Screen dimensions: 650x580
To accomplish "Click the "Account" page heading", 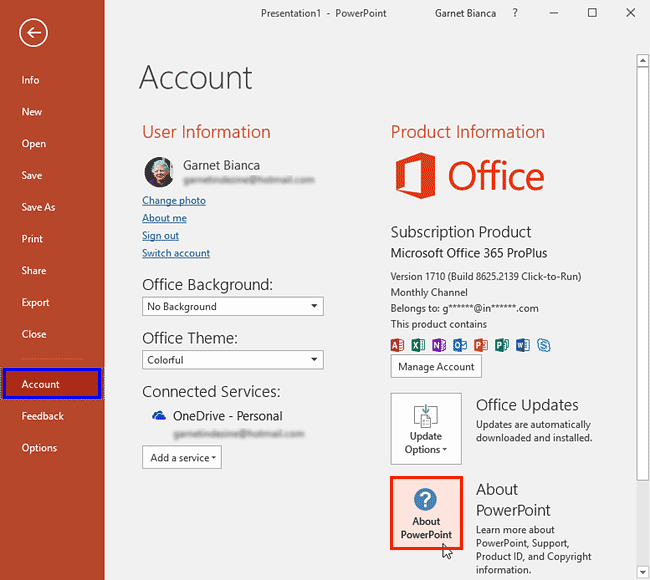I will coord(196,78).
